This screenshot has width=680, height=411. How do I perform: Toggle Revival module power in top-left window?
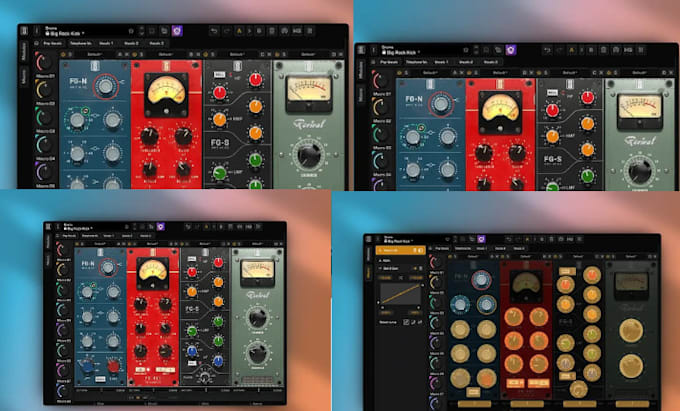(x=277, y=54)
